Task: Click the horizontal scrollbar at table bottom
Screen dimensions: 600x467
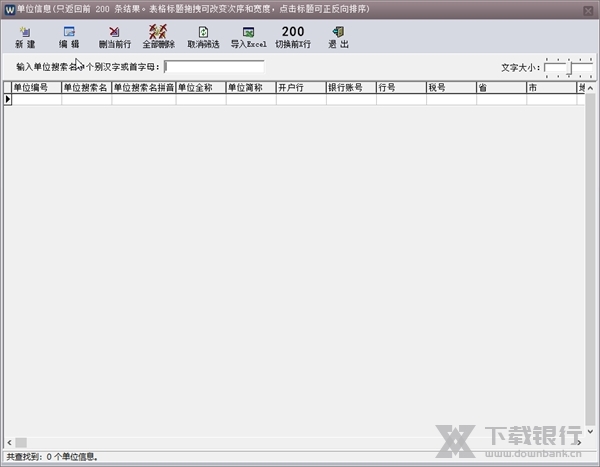Action: (300, 442)
